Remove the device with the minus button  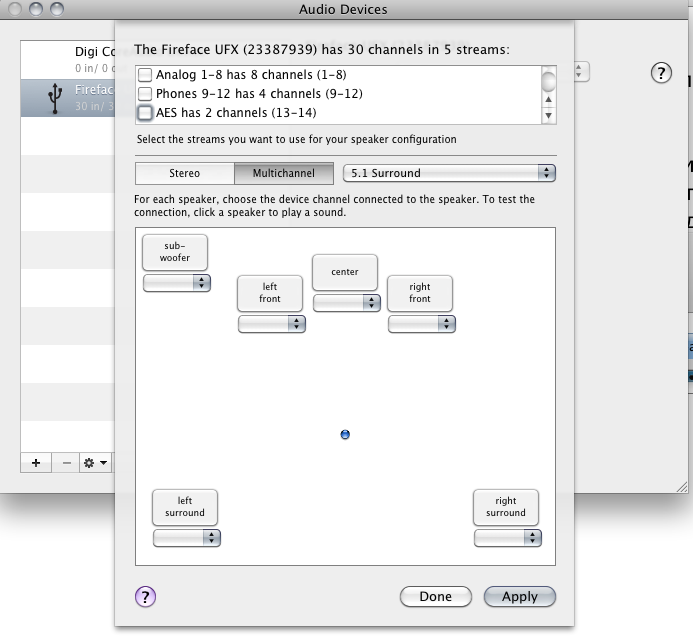[x=66, y=463]
